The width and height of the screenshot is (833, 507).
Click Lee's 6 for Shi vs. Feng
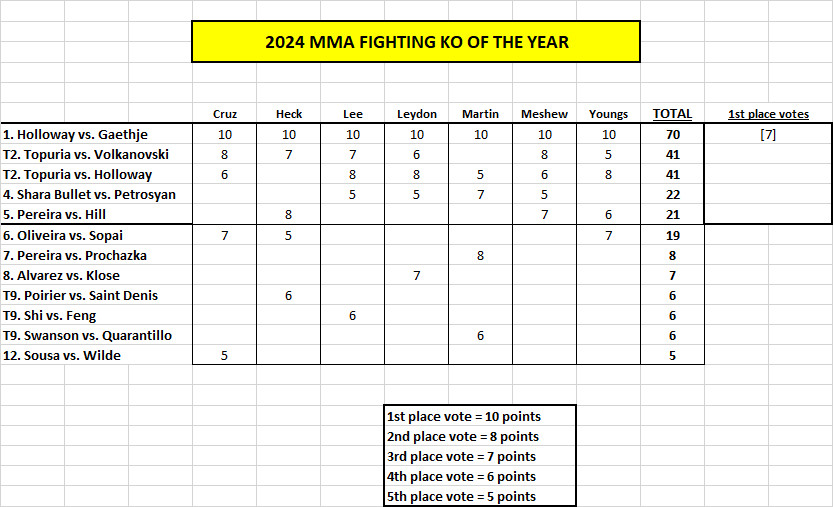pyautogui.click(x=352, y=316)
